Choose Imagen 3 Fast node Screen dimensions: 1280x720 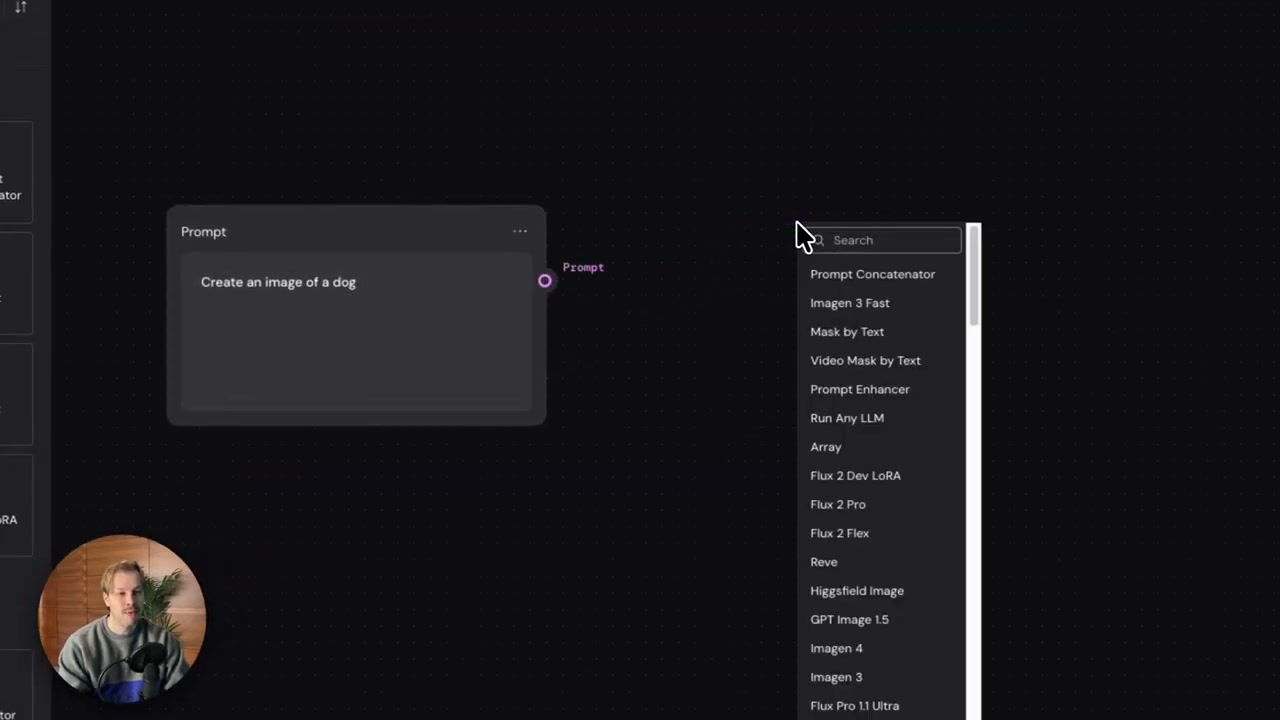pyautogui.click(x=849, y=303)
